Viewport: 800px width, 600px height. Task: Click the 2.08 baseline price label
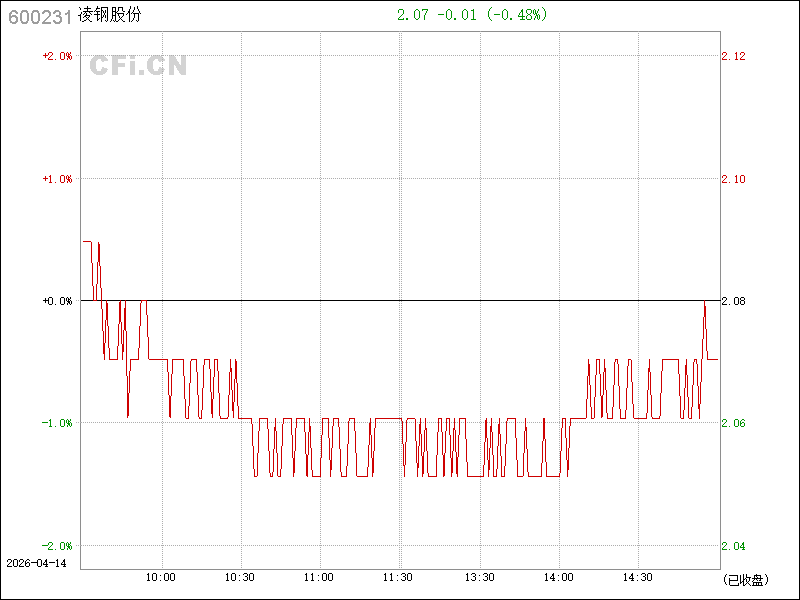[733, 301]
